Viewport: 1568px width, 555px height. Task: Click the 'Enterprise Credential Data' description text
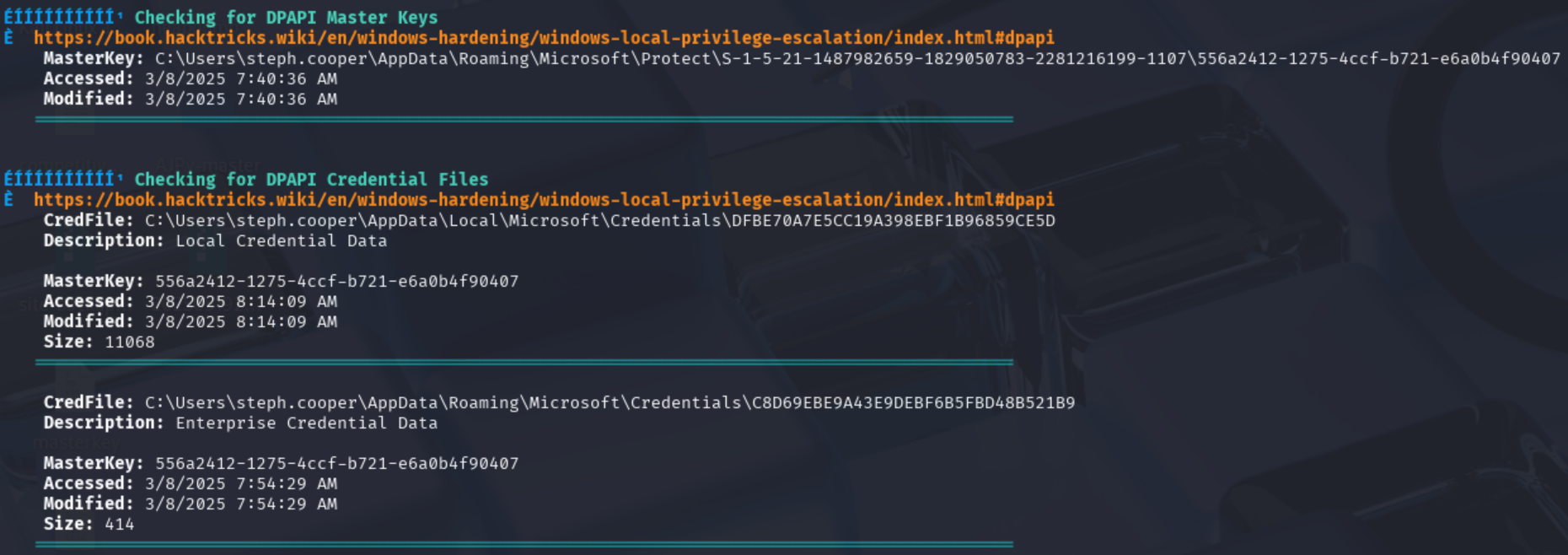pos(307,423)
